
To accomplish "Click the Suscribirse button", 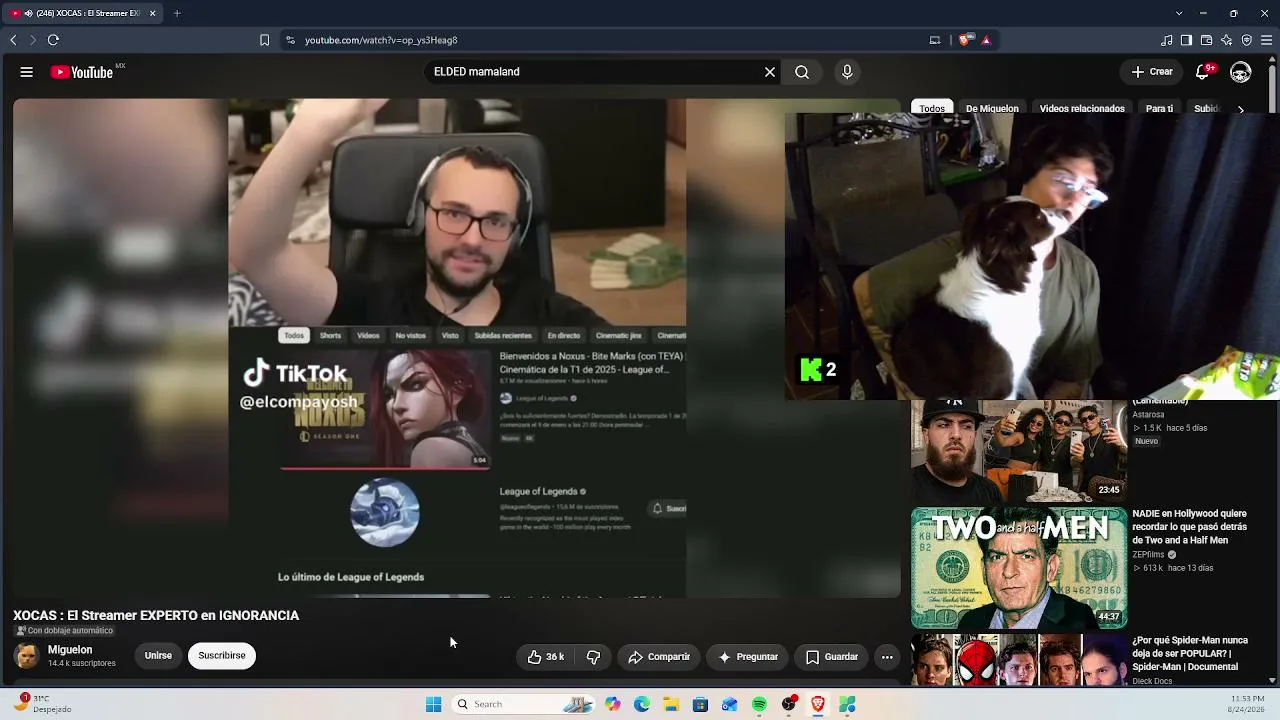I will [222, 656].
